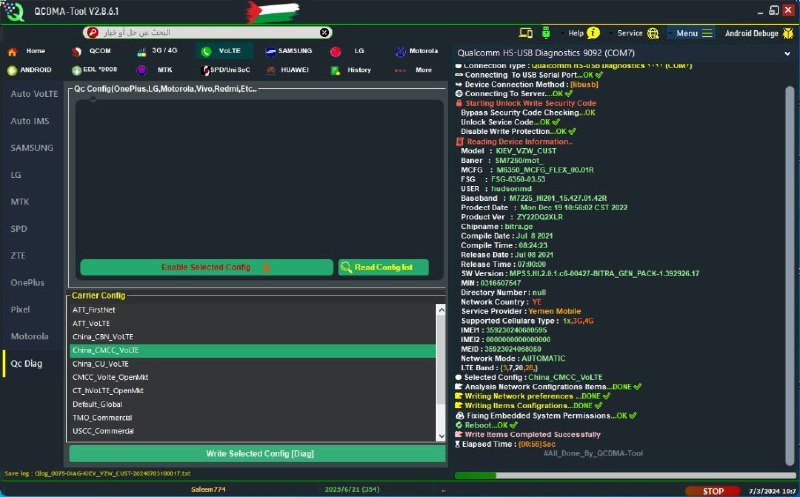This screenshot has width=800, height=497.
Task: Select China_CMCC_VoLTE carrier config
Action: 253,351
